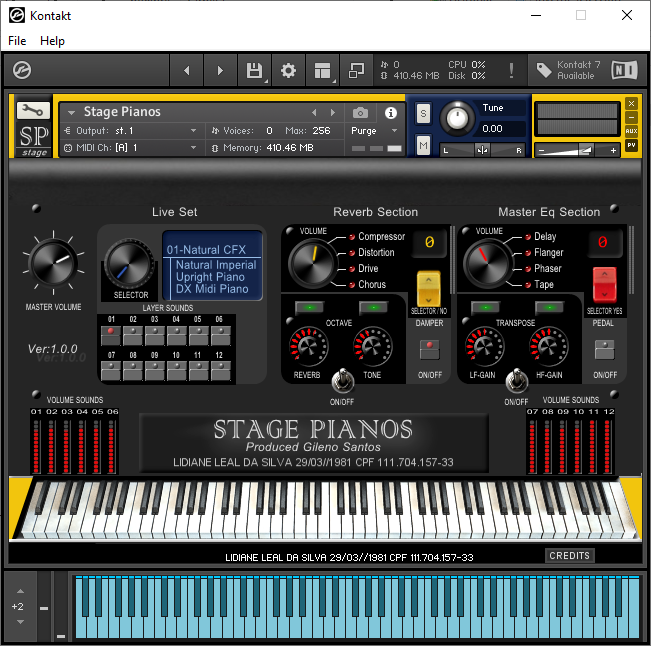Open the Purge dropdown menu
651x646 pixels.
point(374,131)
